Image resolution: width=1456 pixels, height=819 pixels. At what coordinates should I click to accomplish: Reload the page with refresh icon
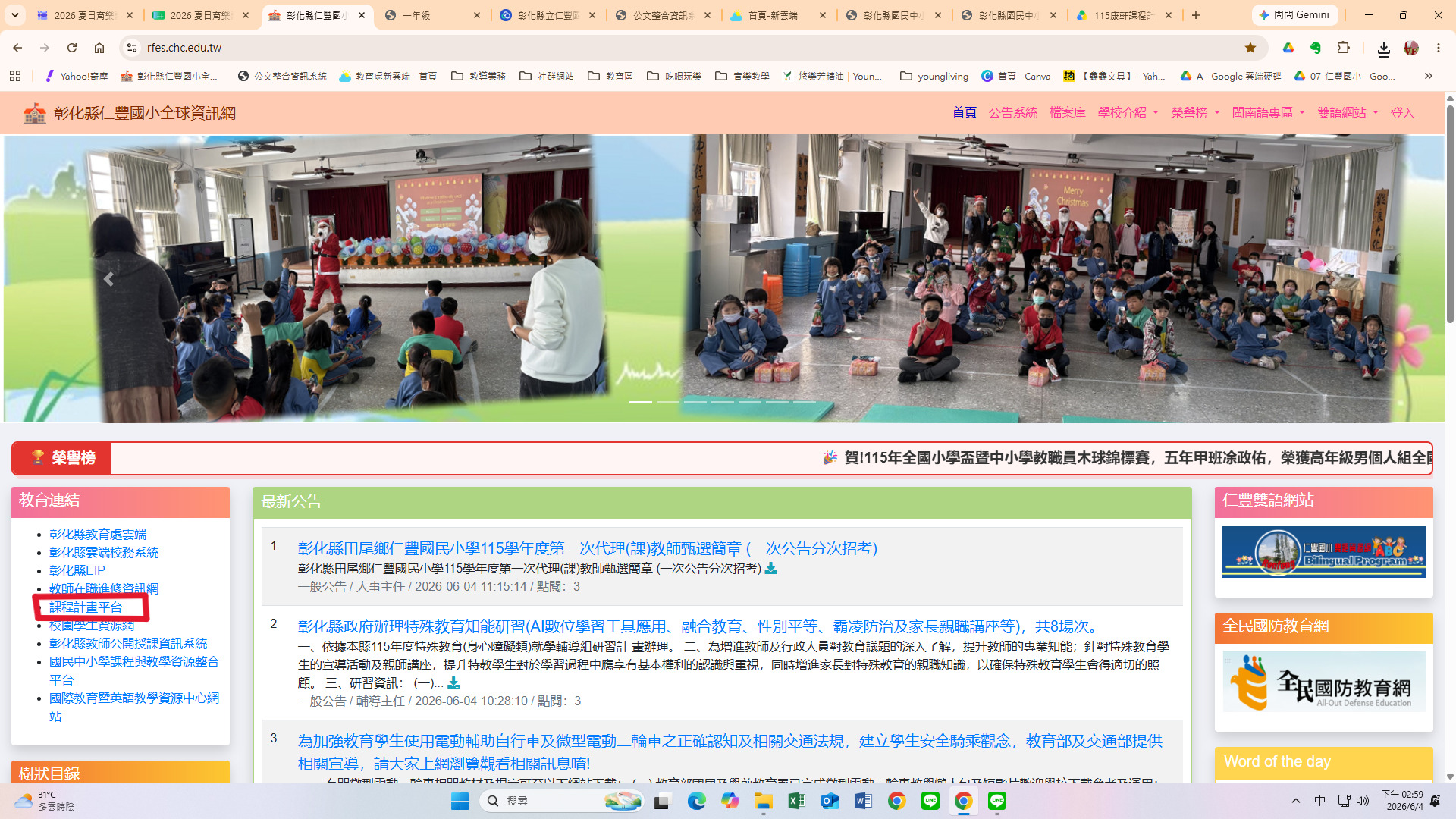point(72,48)
